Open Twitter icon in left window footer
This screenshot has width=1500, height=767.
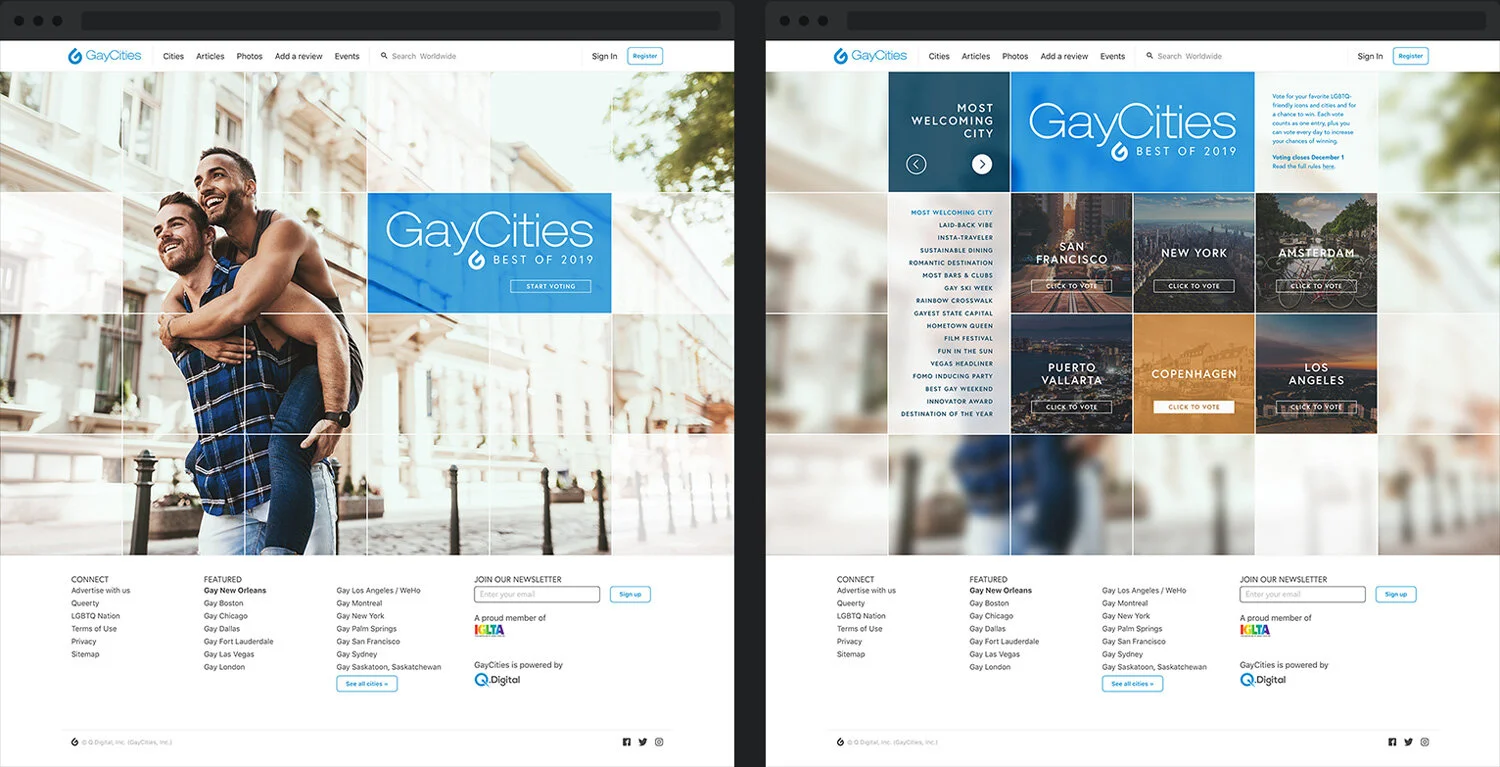(x=643, y=742)
